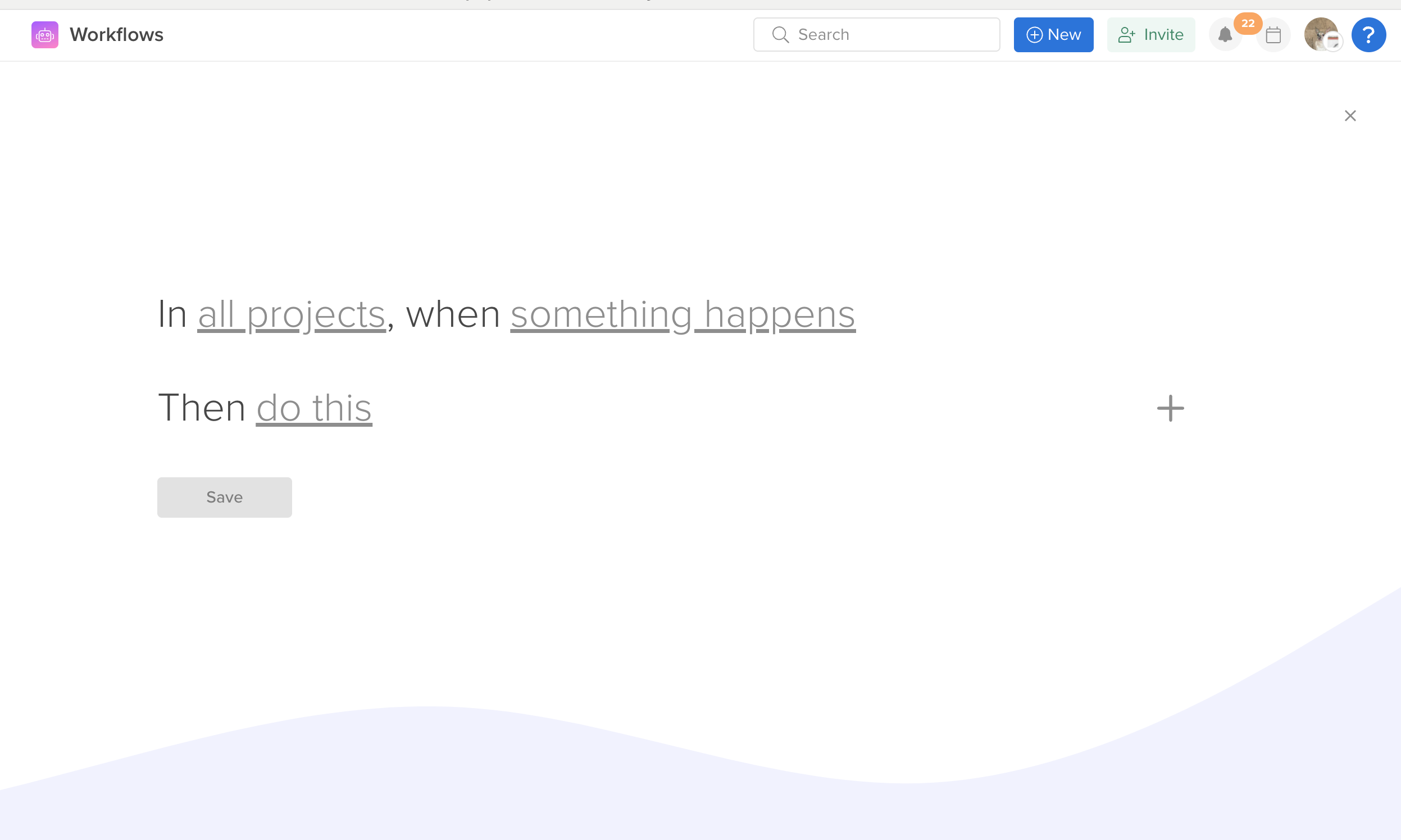Click the status badge on avatar
1401x840 pixels.
pyautogui.click(x=1334, y=42)
